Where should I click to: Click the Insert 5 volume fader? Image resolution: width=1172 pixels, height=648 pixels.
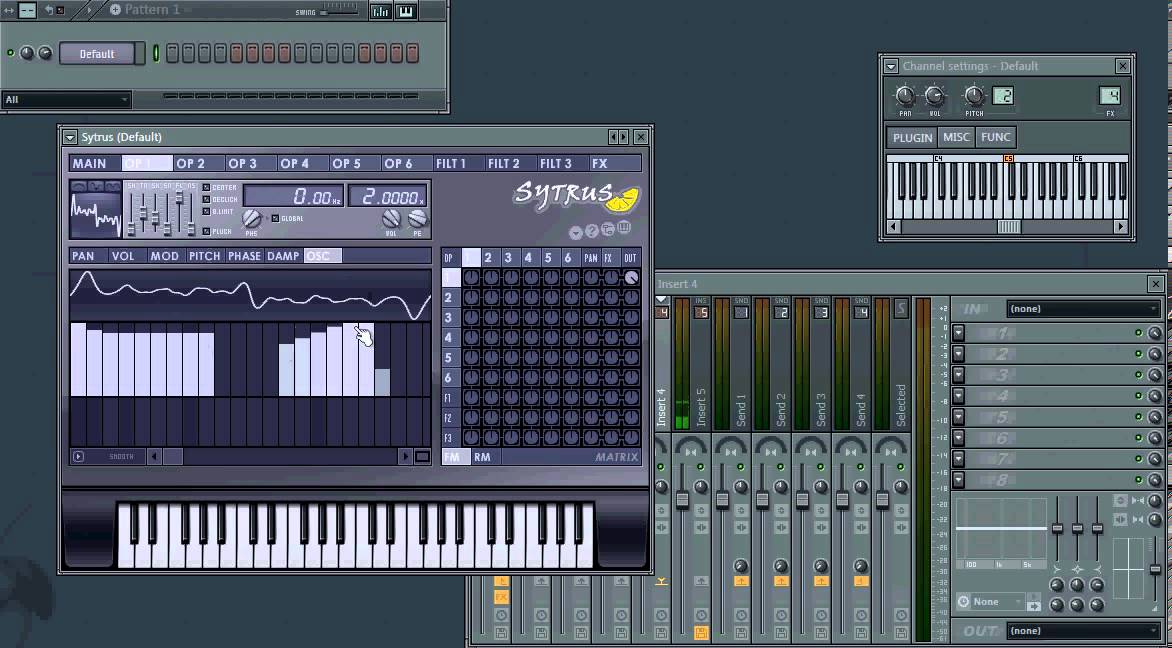(682, 500)
